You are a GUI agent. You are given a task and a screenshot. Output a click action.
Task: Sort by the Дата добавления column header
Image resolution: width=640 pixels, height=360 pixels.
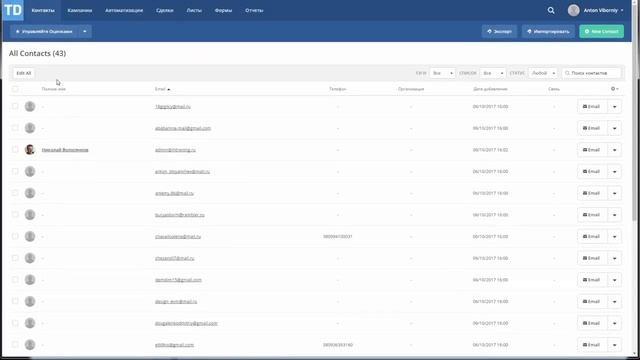point(490,89)
